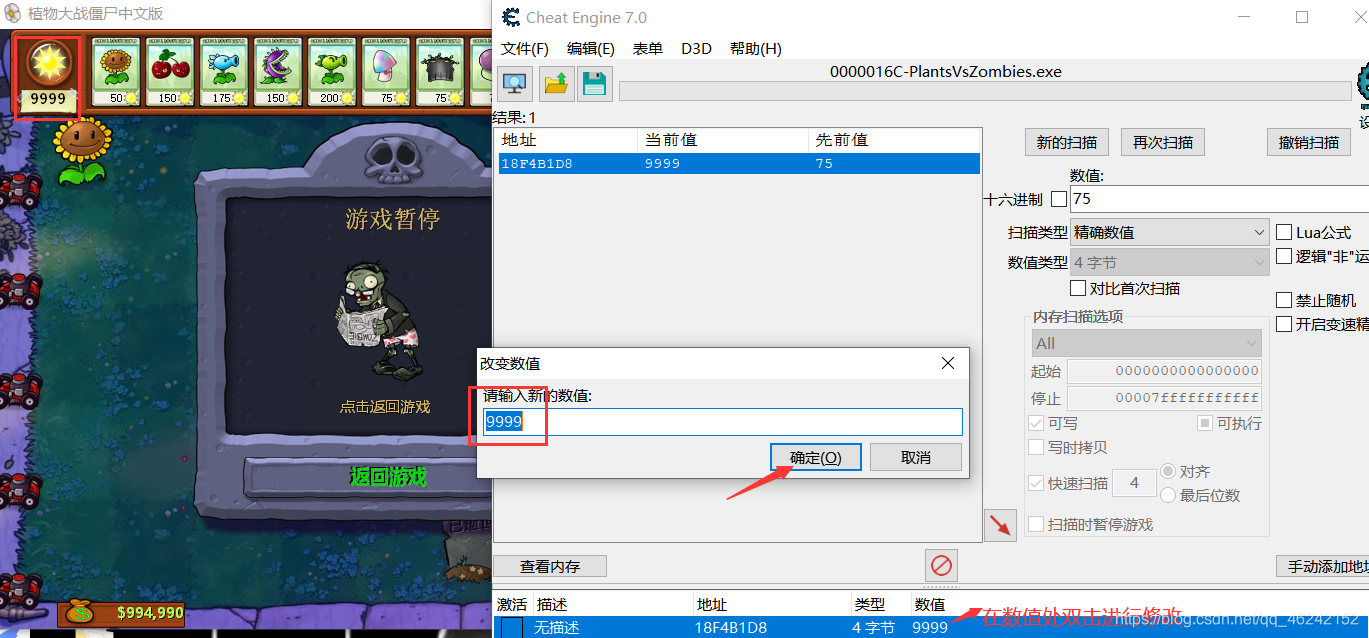Click the red clear-list circle icon
Screen dimensions: 1369x638
942,565
